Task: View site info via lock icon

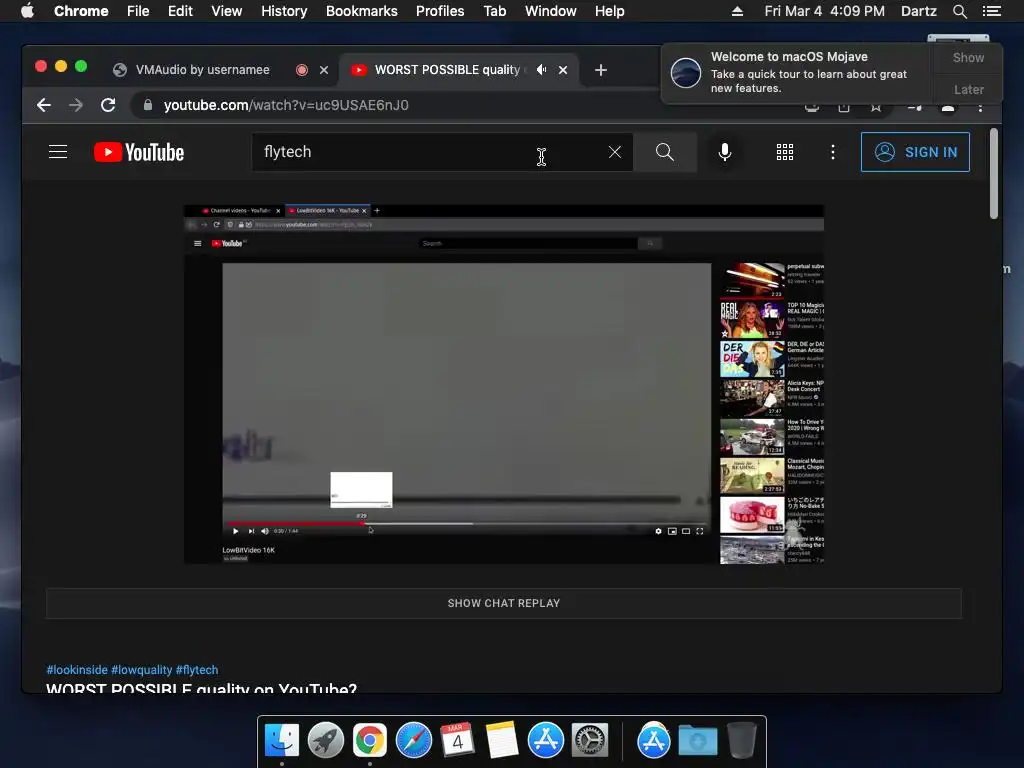Action: point(148,105)
